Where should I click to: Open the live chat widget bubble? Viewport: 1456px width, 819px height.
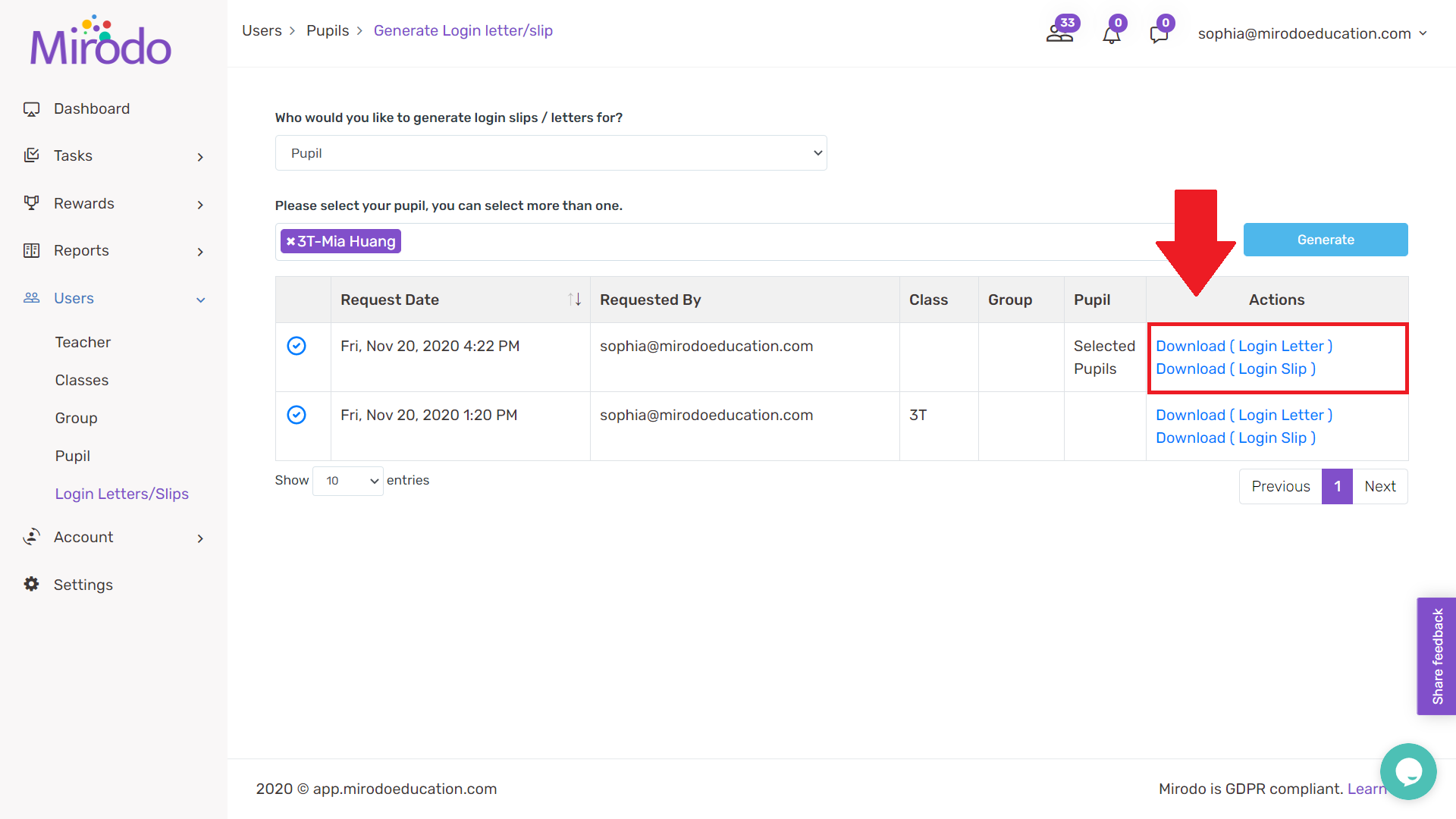tap(1408, 771)
